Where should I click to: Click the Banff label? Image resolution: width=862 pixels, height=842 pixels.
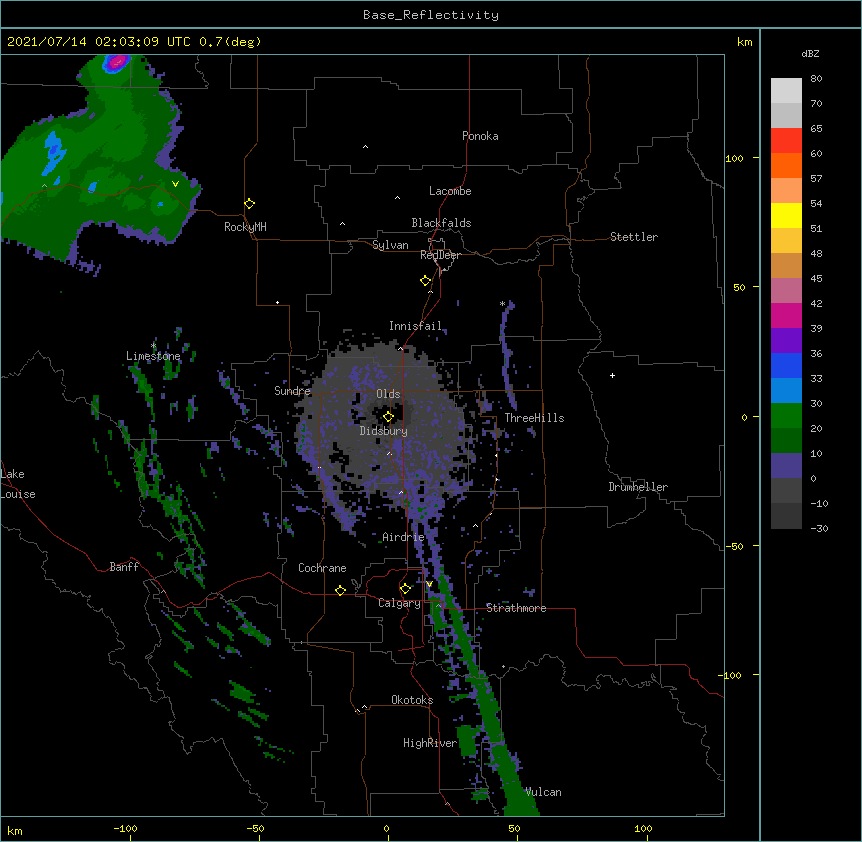pyautogui.click(x=124, y=567)
